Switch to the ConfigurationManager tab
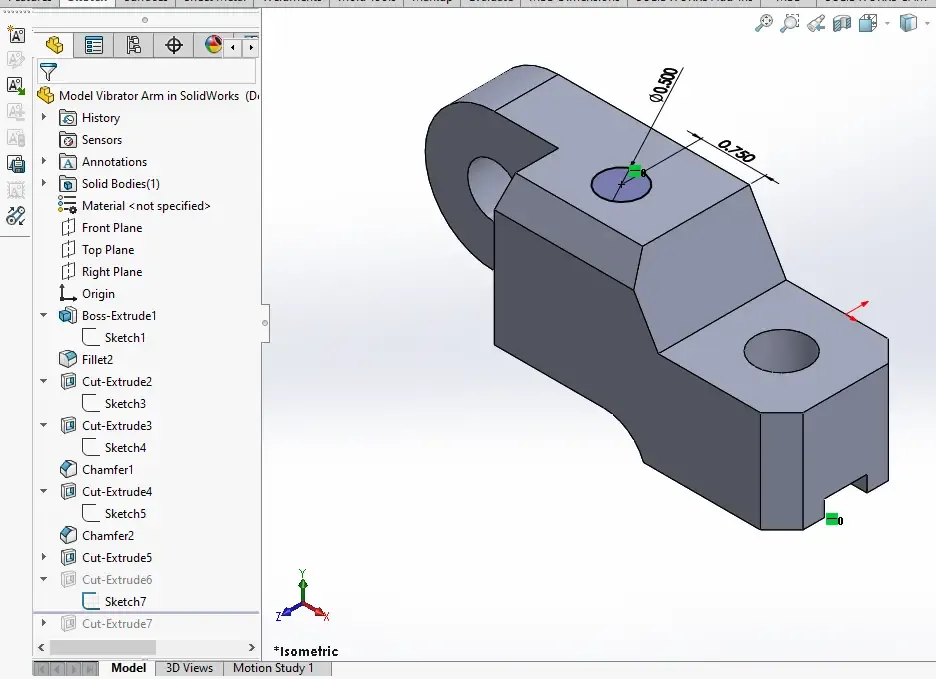Image resolution: width=936 pixels, height=679 pixels. (x=134, y=45)
